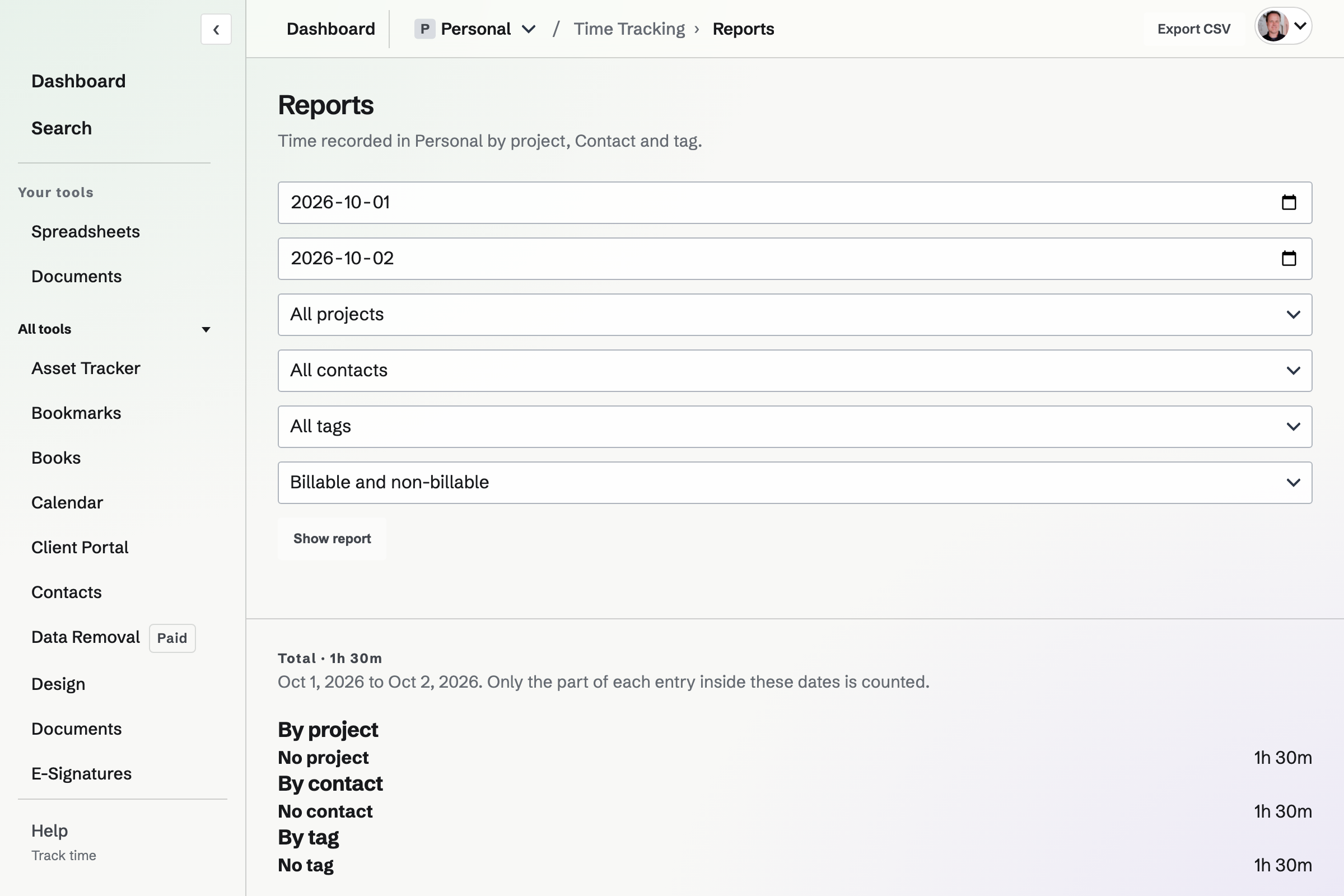Open the user avatar account menu
This screenshot has width=1344, height=896.
click(x=1283, y=26)
